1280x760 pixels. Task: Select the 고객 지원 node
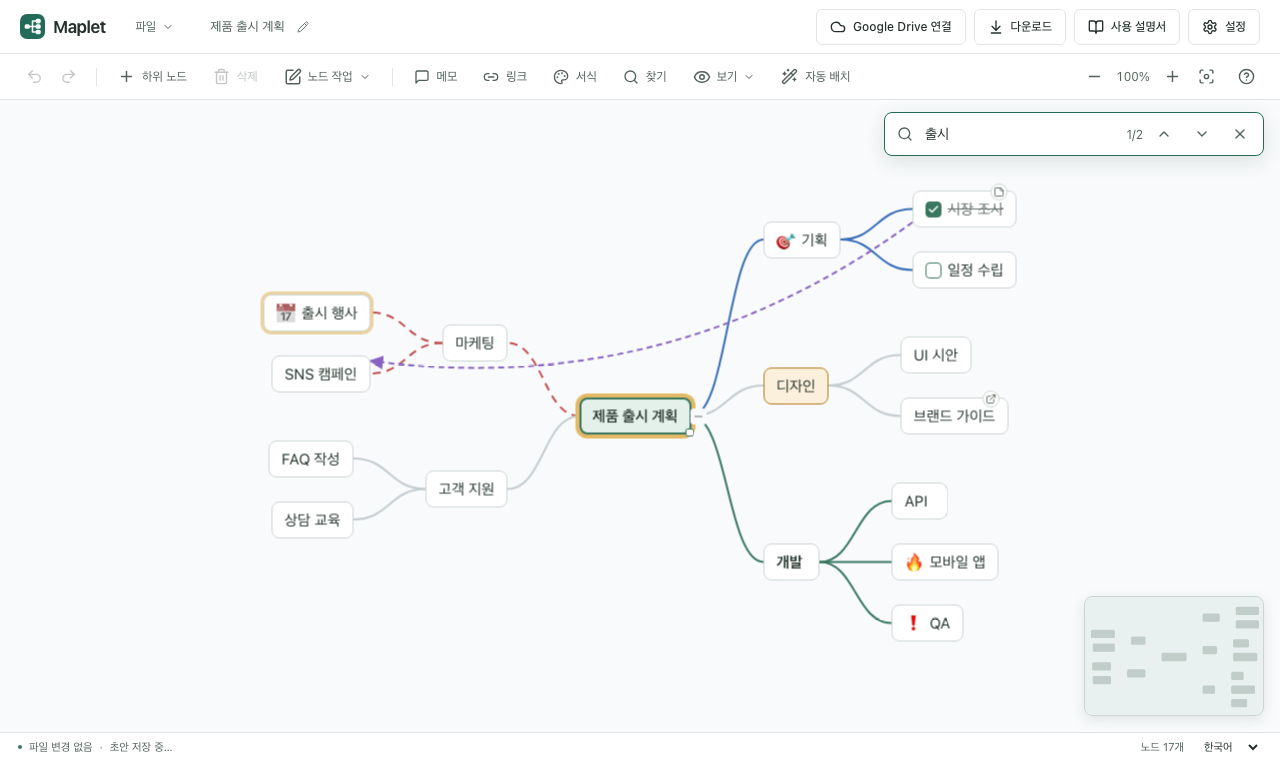[466, 489]
